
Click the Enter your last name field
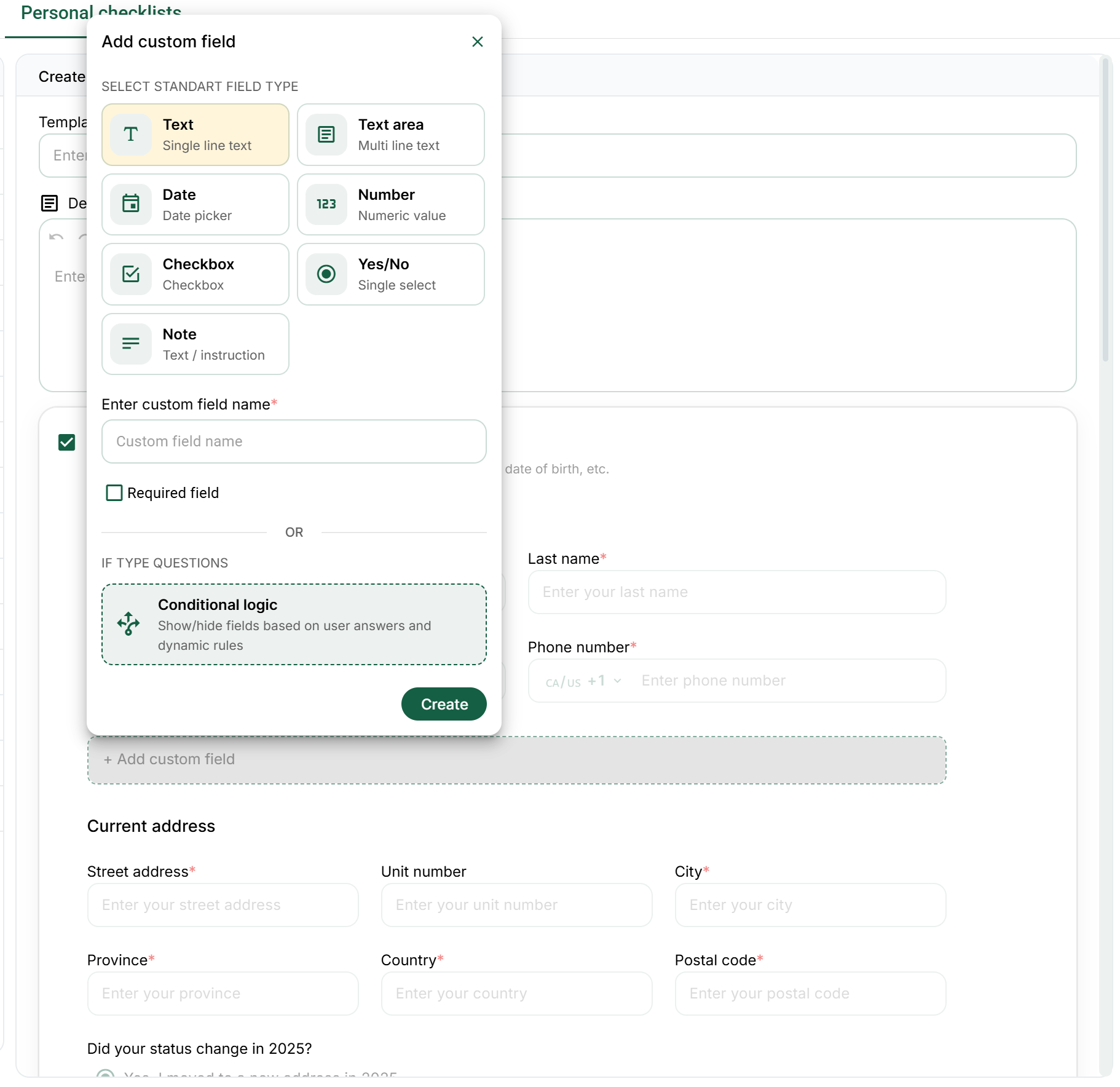pos(736,592)
